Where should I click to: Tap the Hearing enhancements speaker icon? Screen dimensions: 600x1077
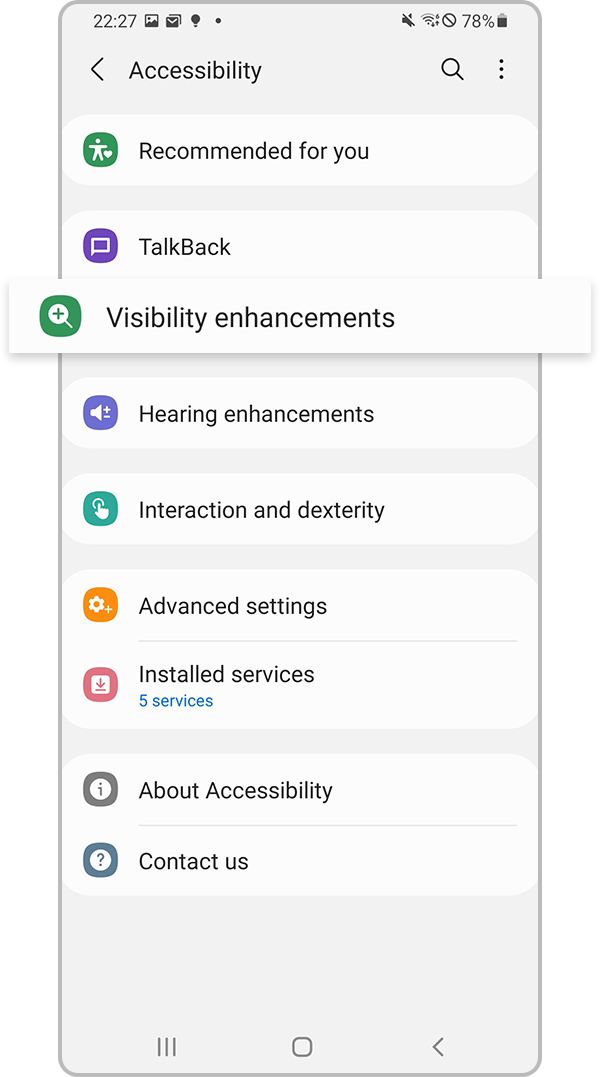tap(100, 414)
